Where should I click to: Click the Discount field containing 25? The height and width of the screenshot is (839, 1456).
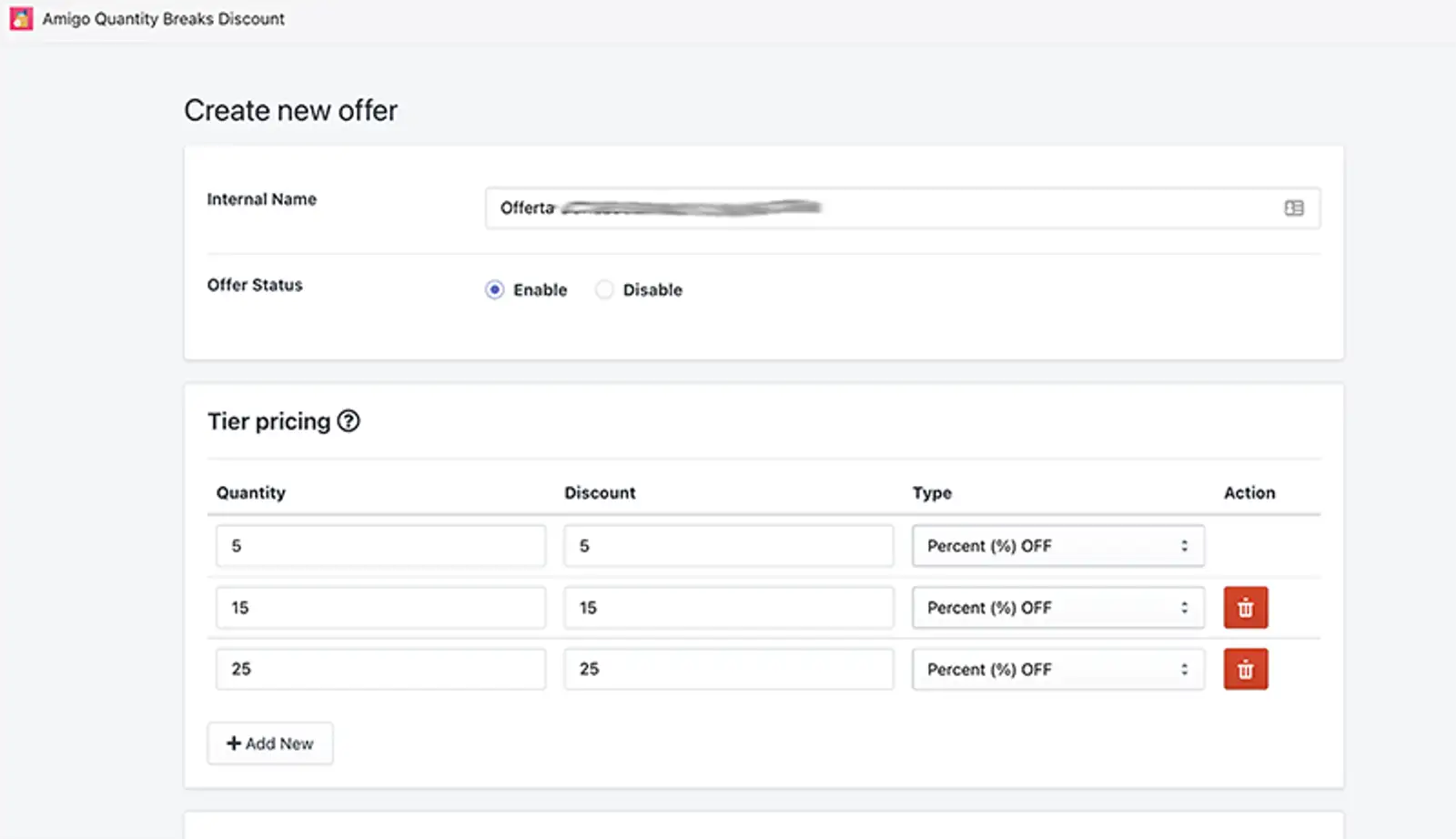(728, 670)
